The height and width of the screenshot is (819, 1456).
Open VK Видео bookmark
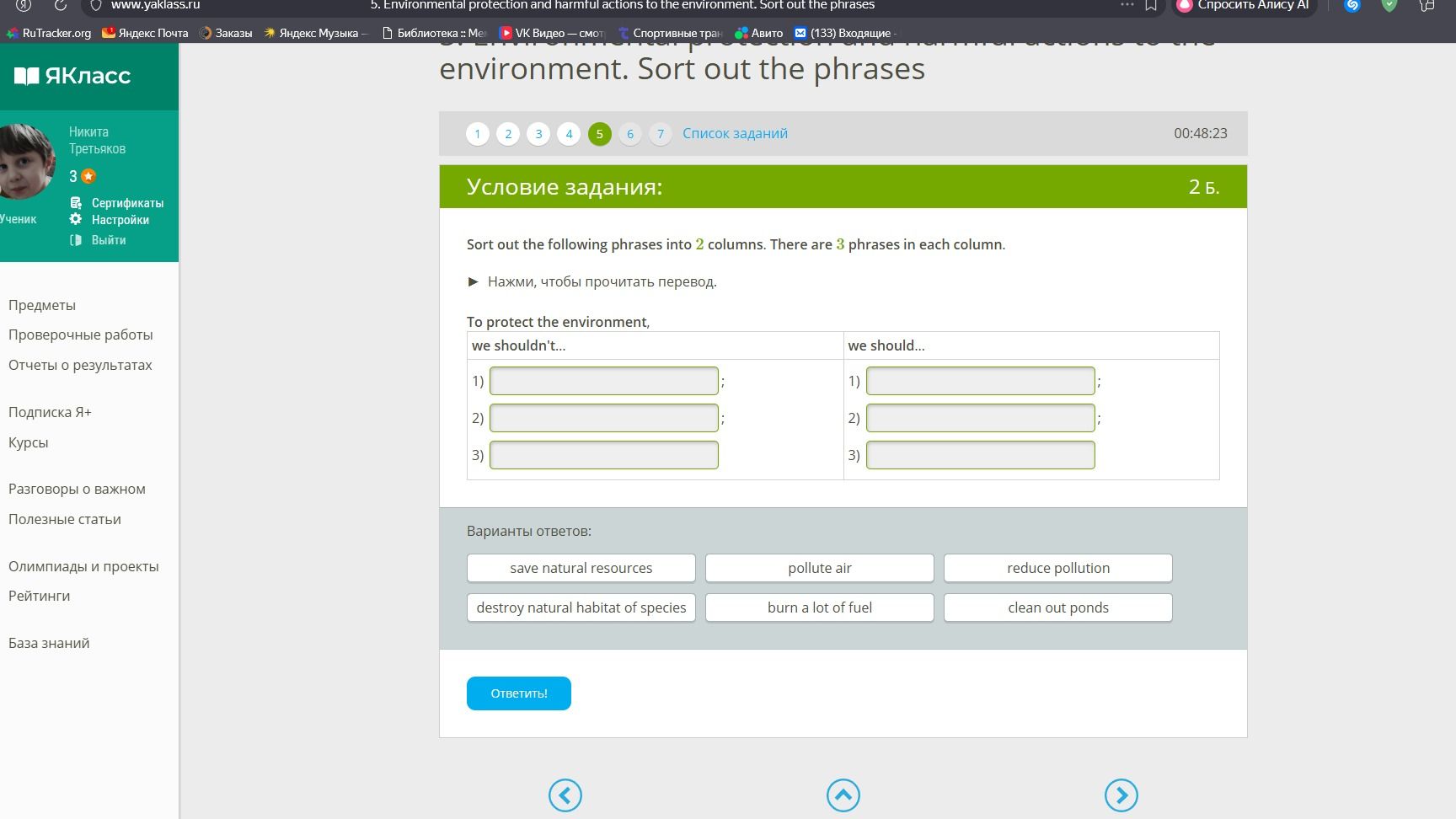click(x=552, y=33)
